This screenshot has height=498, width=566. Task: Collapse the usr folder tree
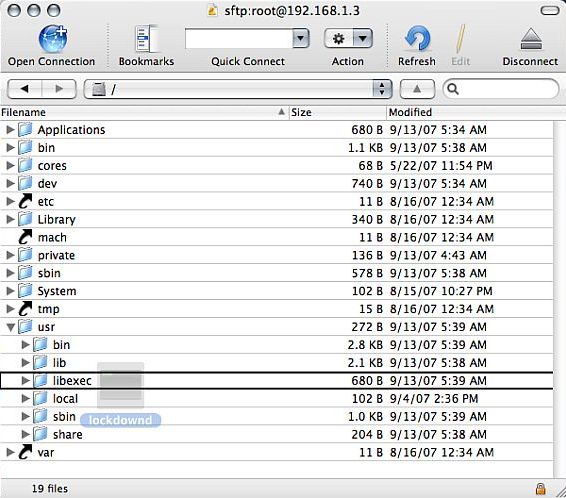[x=11, y=327]
